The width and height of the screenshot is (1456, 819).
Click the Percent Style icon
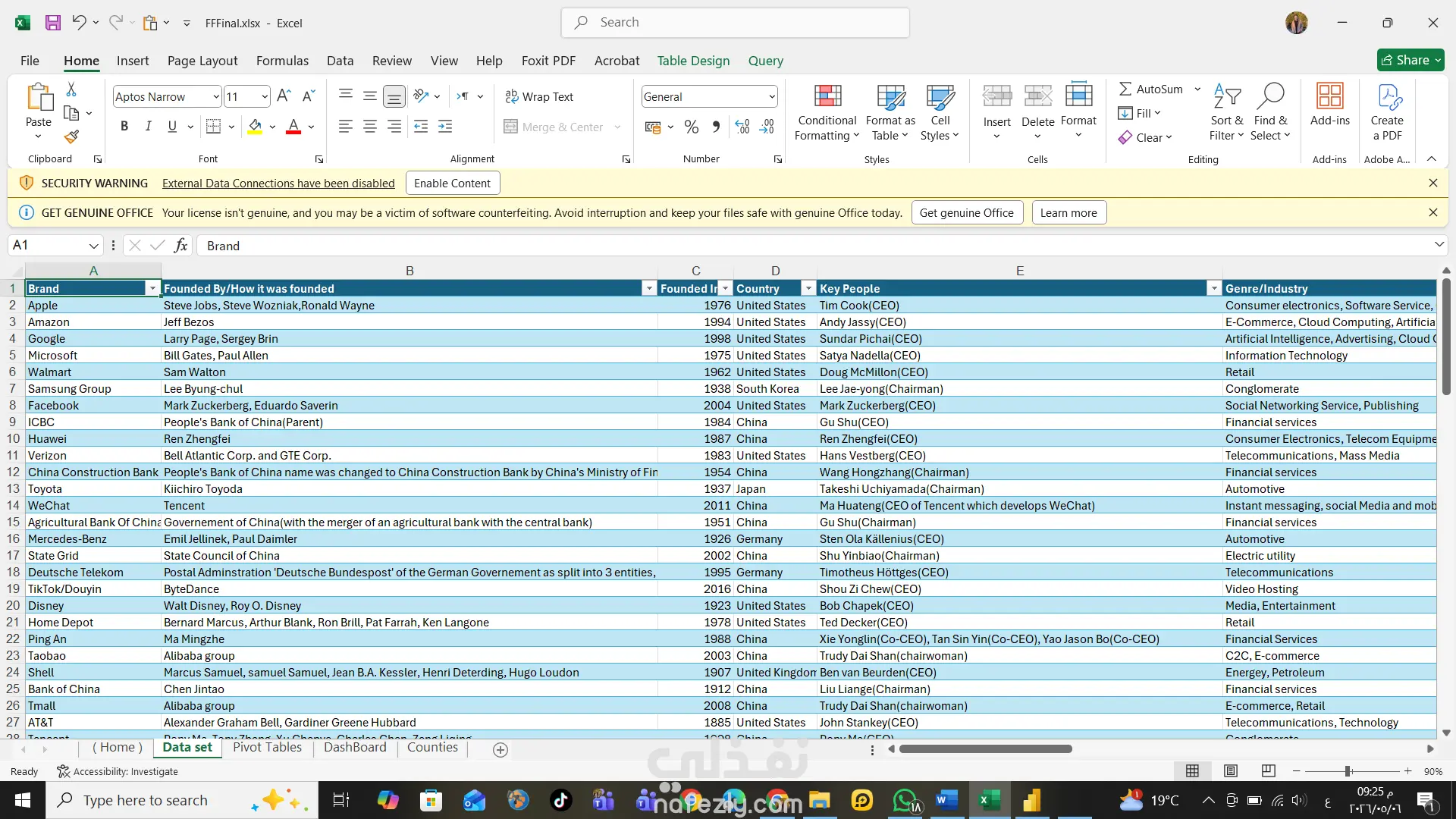click(691, 127)
